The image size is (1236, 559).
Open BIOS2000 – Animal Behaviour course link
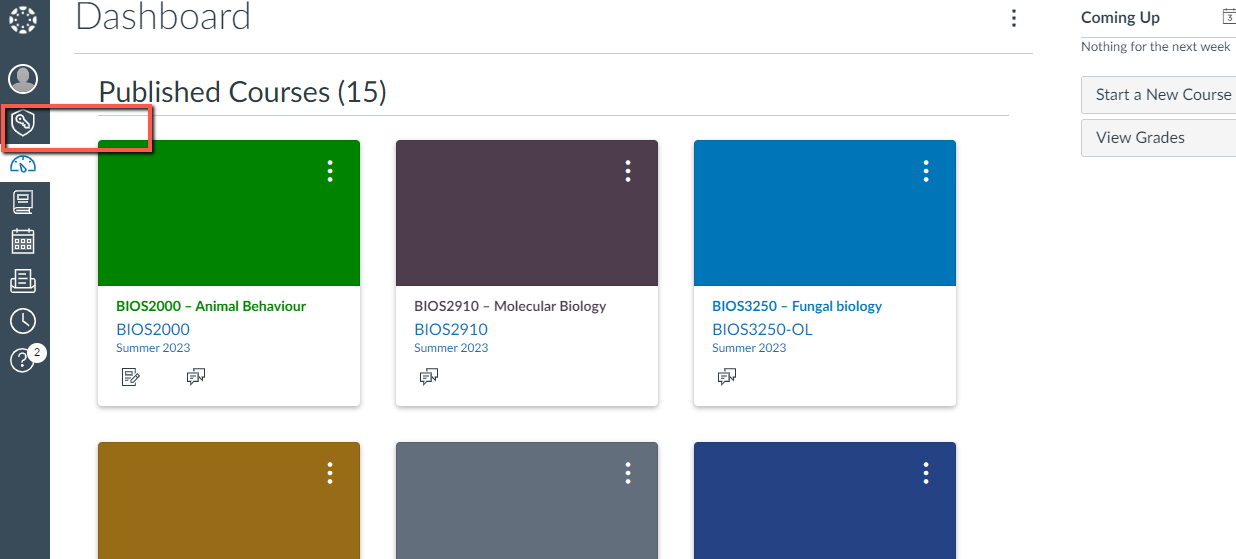[211, 306]
